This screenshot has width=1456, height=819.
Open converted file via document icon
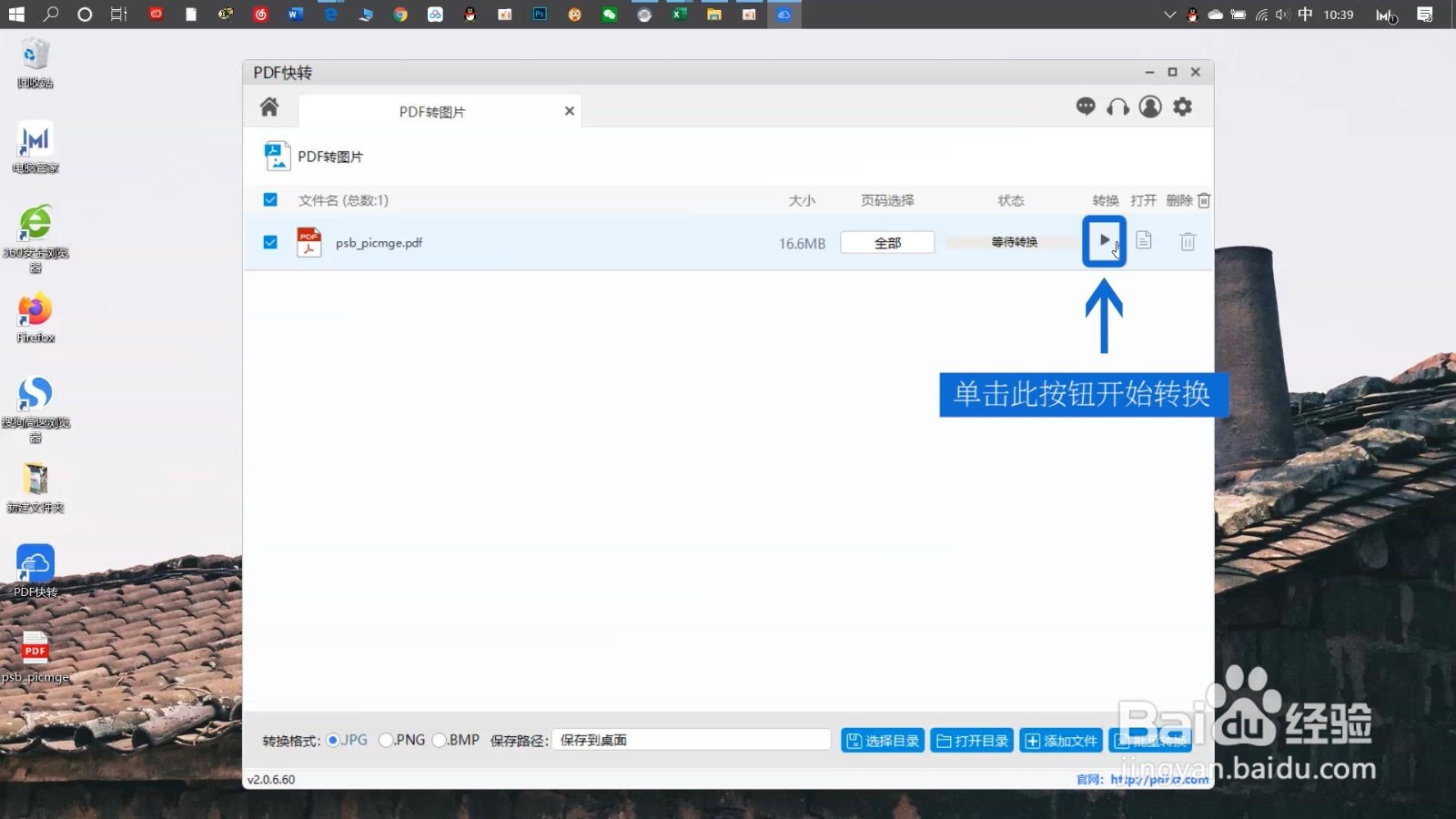coord(1143,241)
